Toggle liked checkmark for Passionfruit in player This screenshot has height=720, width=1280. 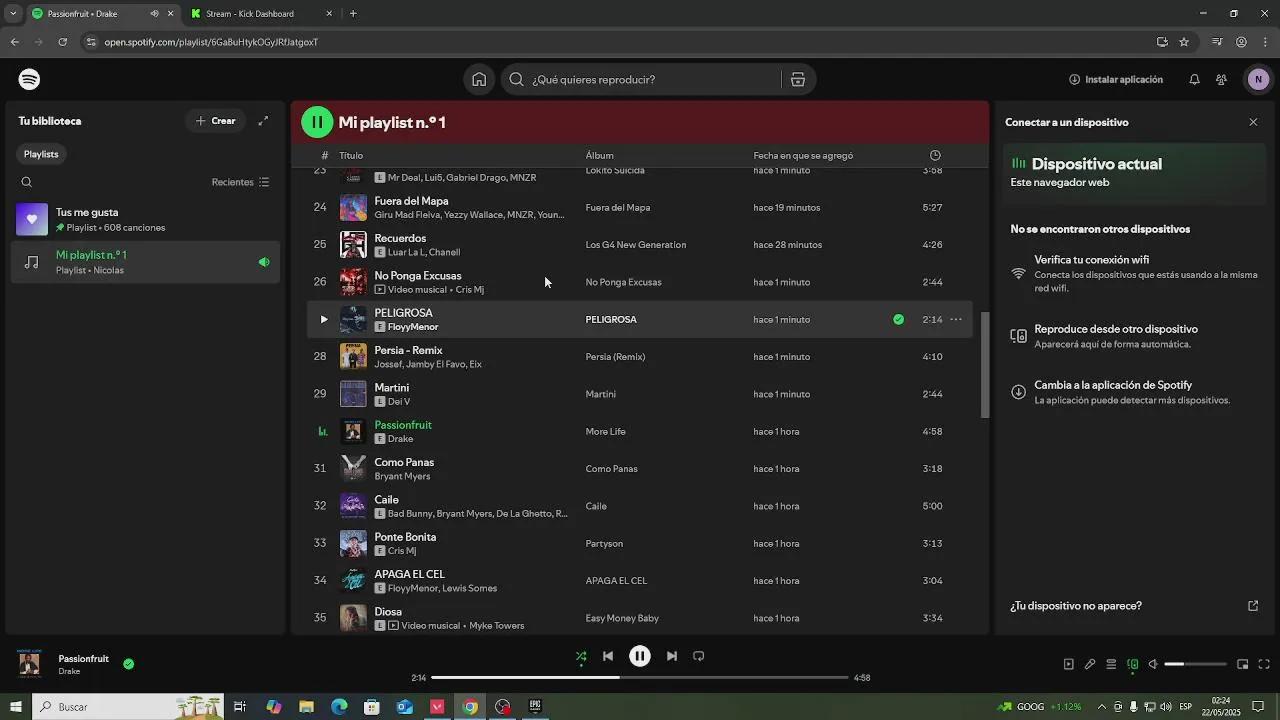[x=129, y=664]
